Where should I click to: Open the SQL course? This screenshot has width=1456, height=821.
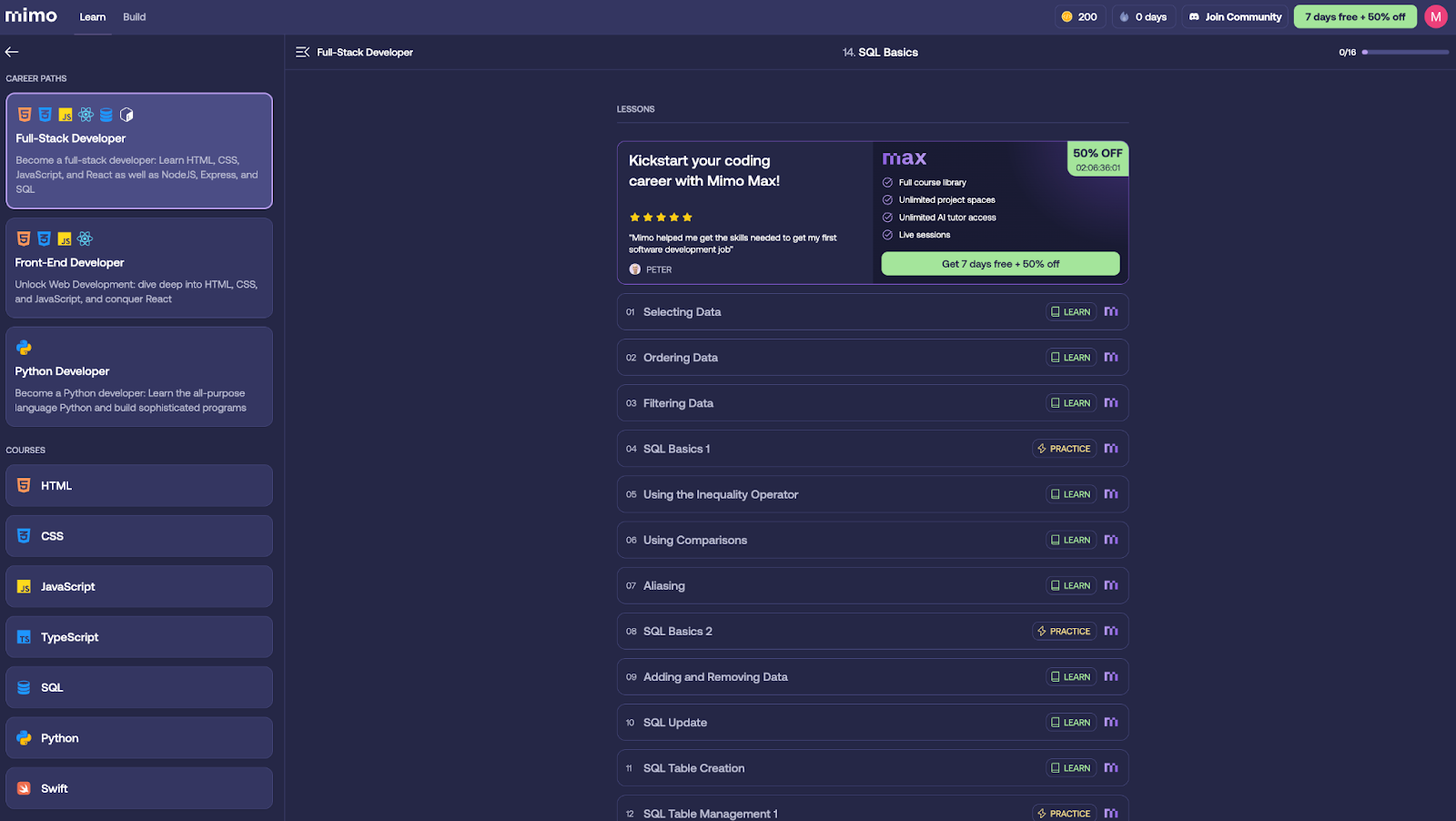[x=139, y=687]
